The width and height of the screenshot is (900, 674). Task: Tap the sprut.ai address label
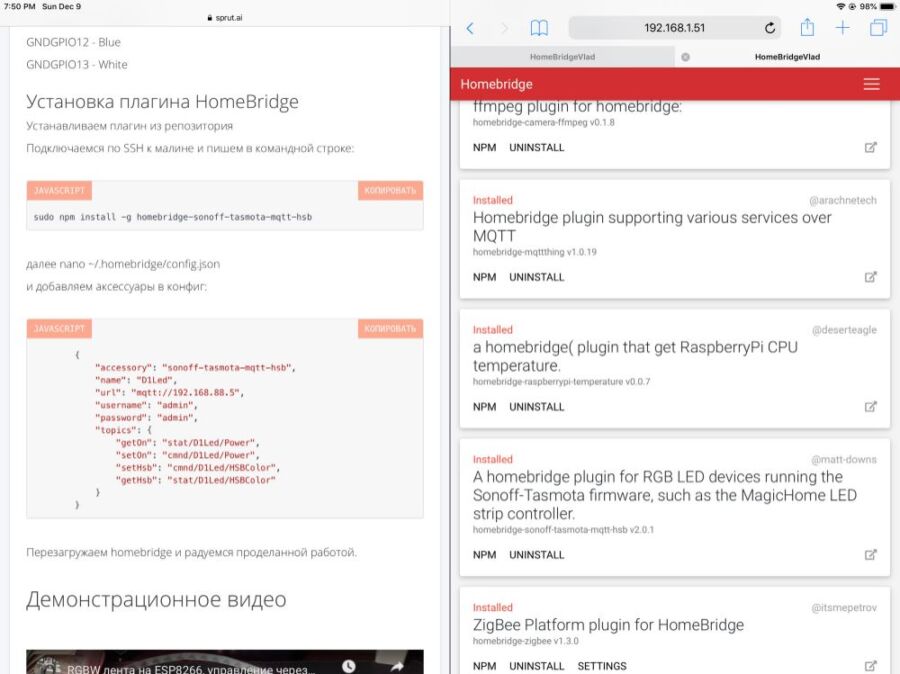click(x=224, y=18)
